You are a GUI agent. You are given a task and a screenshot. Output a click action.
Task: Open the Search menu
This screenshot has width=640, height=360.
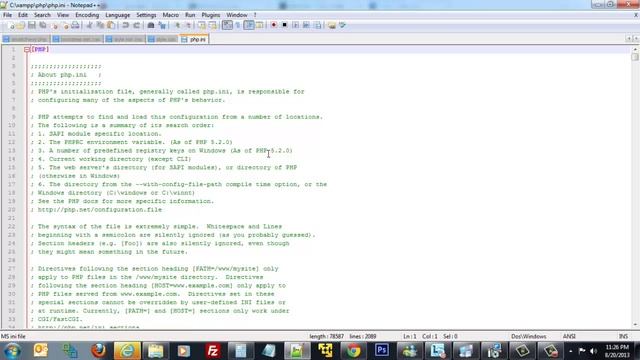(42, 15)
